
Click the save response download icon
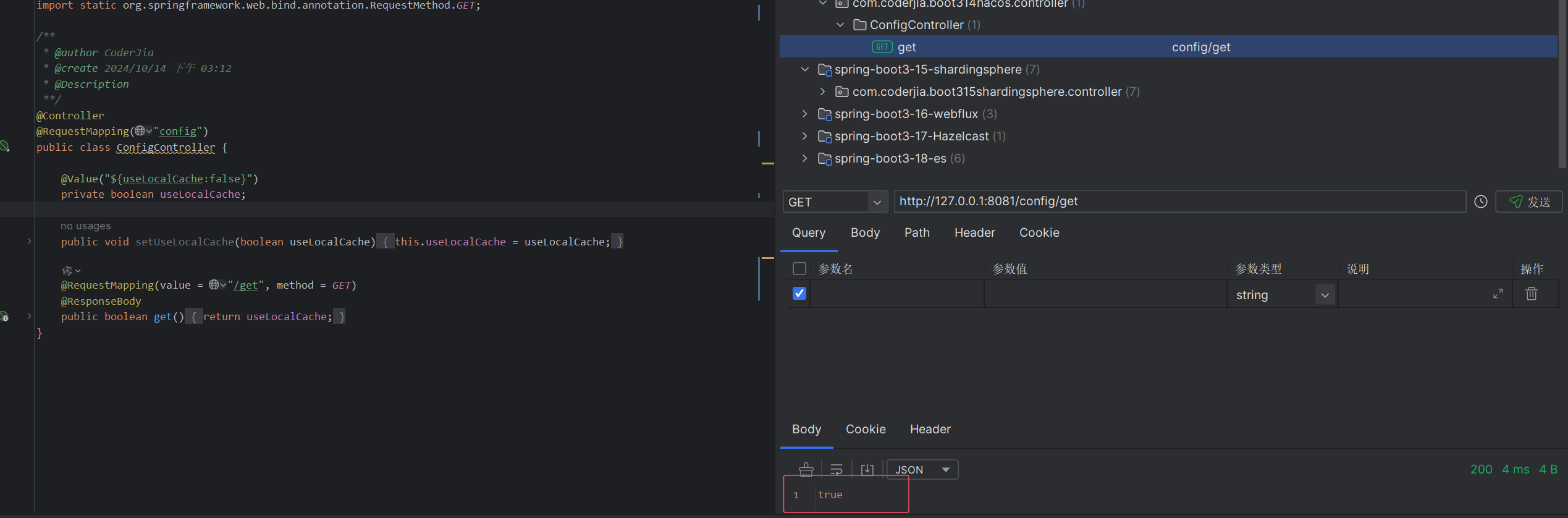867,470
